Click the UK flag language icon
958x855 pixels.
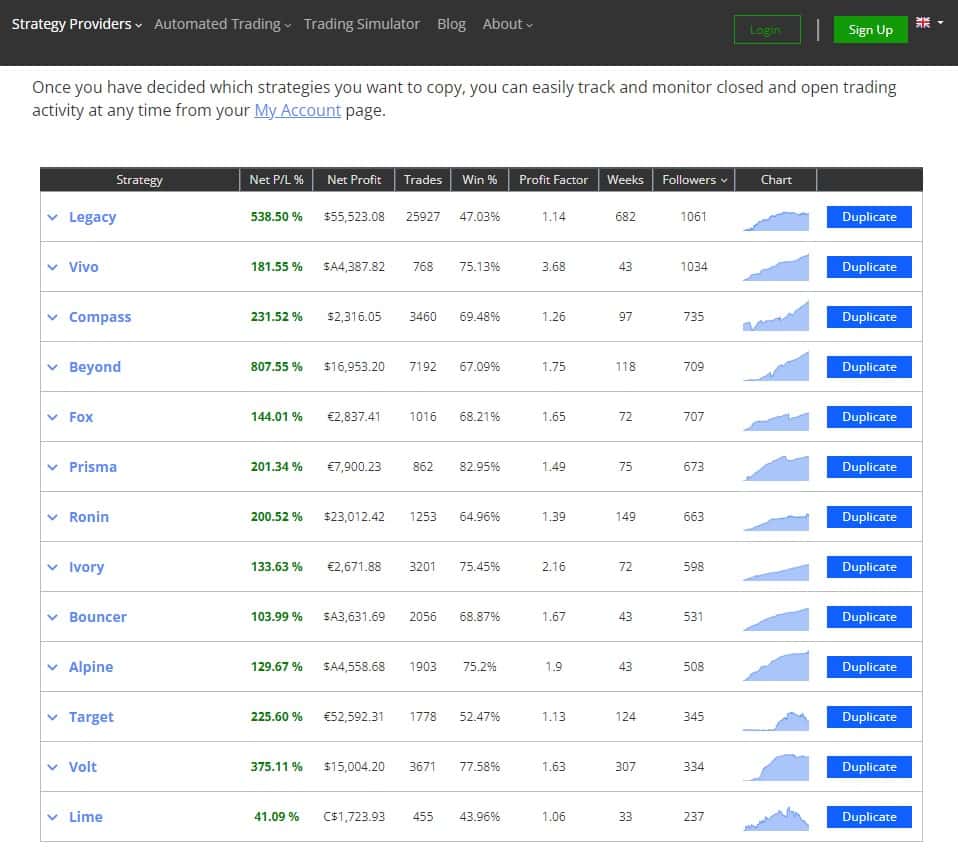click(923, 23)
